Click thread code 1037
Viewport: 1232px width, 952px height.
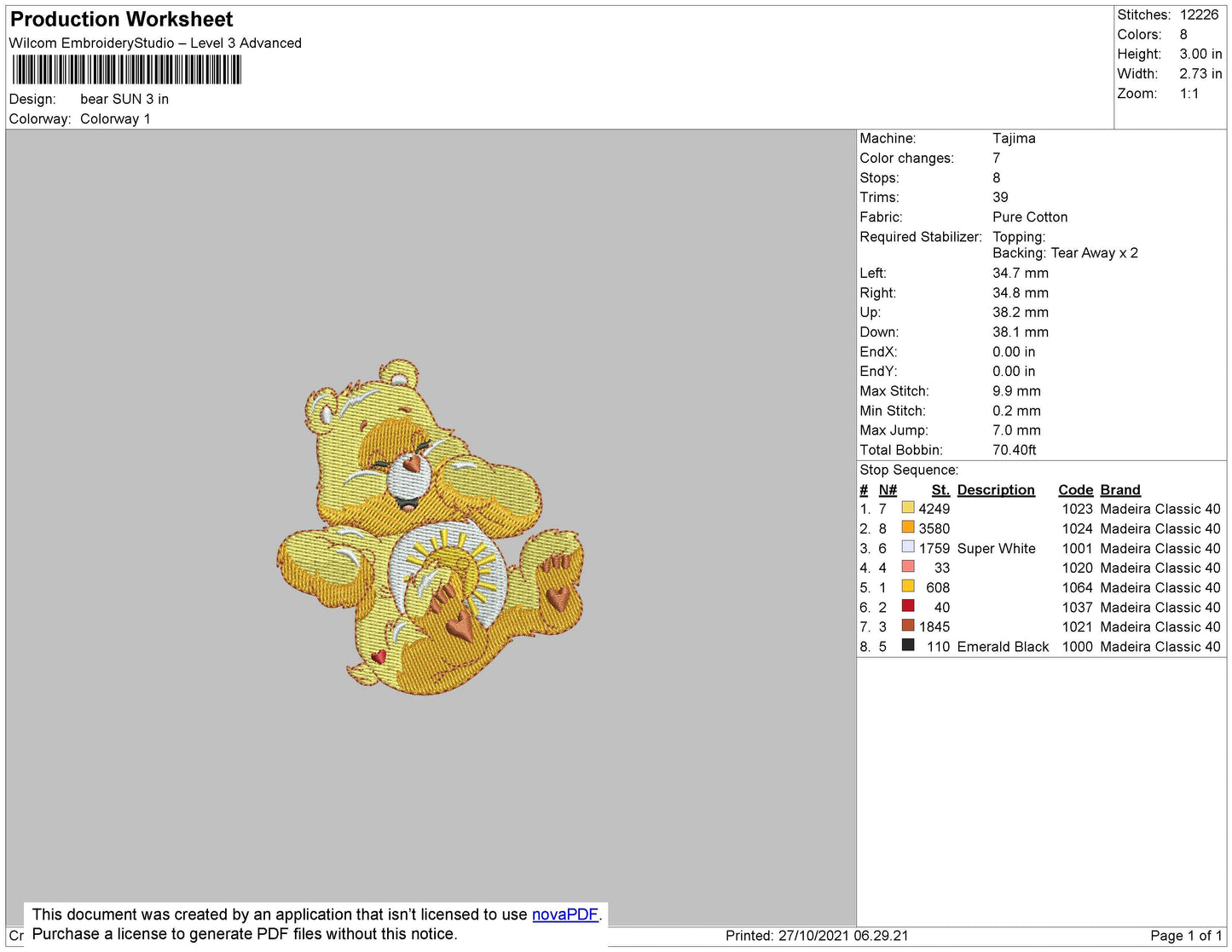pyautogui.click(x=1077, y=607)
